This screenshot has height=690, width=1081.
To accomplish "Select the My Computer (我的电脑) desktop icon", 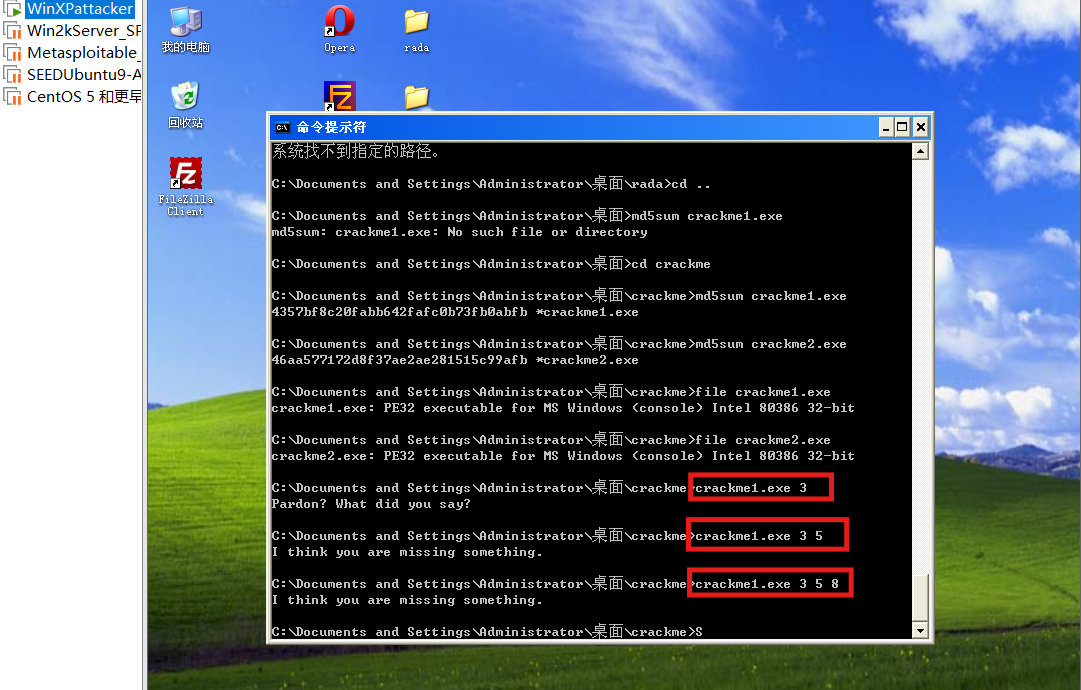I will 185,30.
